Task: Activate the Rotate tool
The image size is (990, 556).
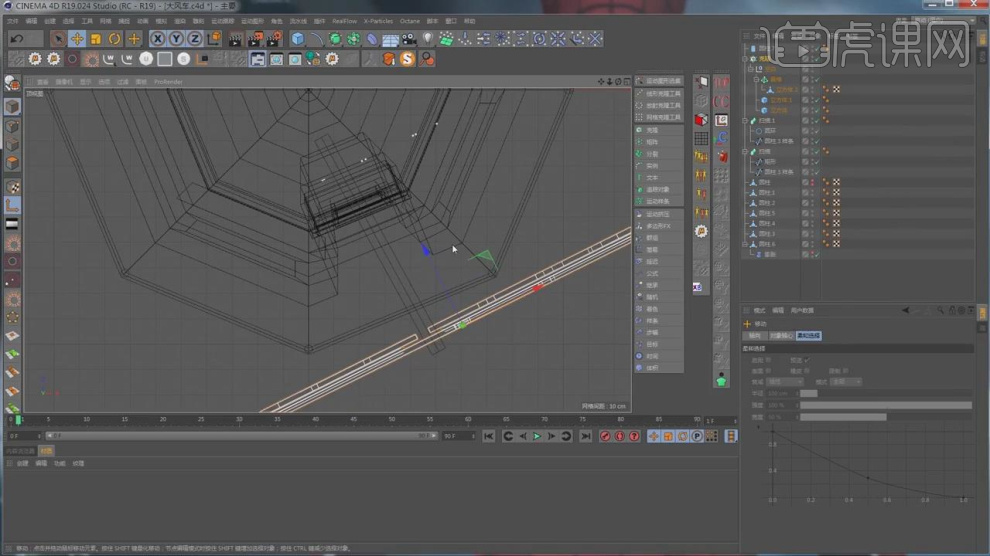Action: [x=115, y=39]
